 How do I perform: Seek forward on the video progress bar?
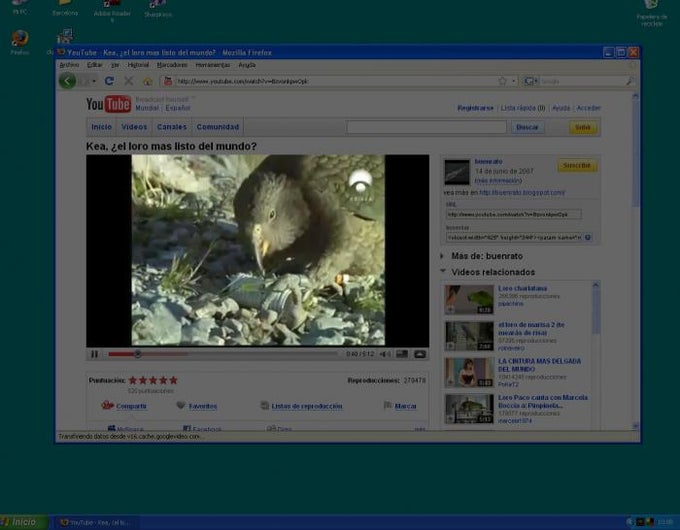tap(239, 354)
